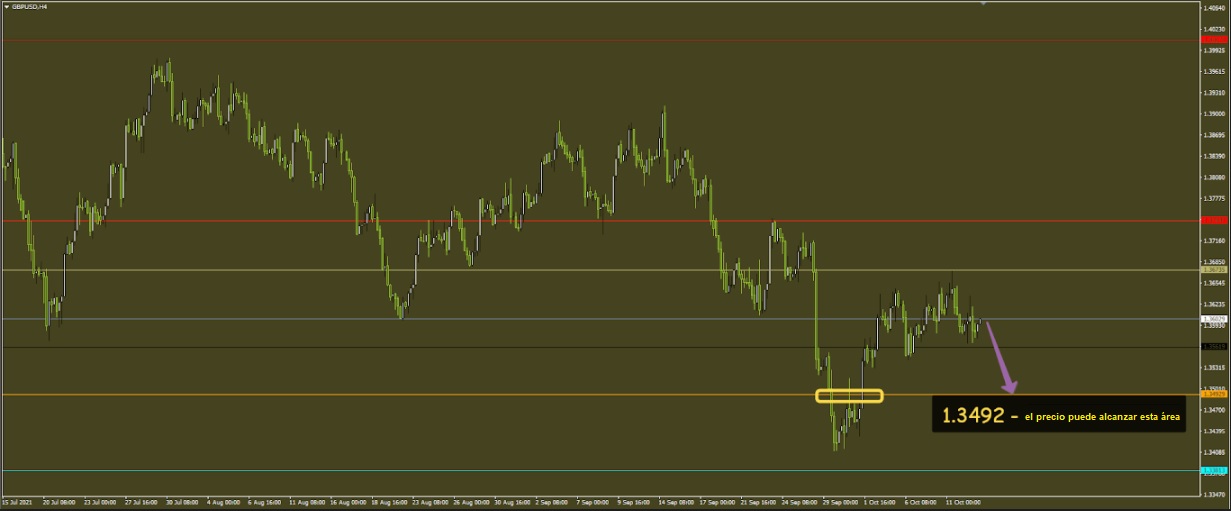Screen dimensions: 1231x511
Task: Open the dropdown arrow beside GBPUSD,H4
Action: (6, 6)
